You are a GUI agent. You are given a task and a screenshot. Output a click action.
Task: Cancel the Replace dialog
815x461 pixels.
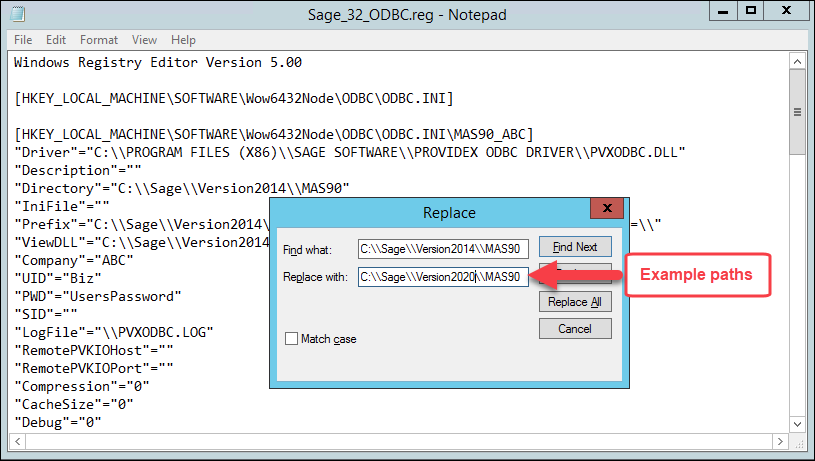point(575,329)
